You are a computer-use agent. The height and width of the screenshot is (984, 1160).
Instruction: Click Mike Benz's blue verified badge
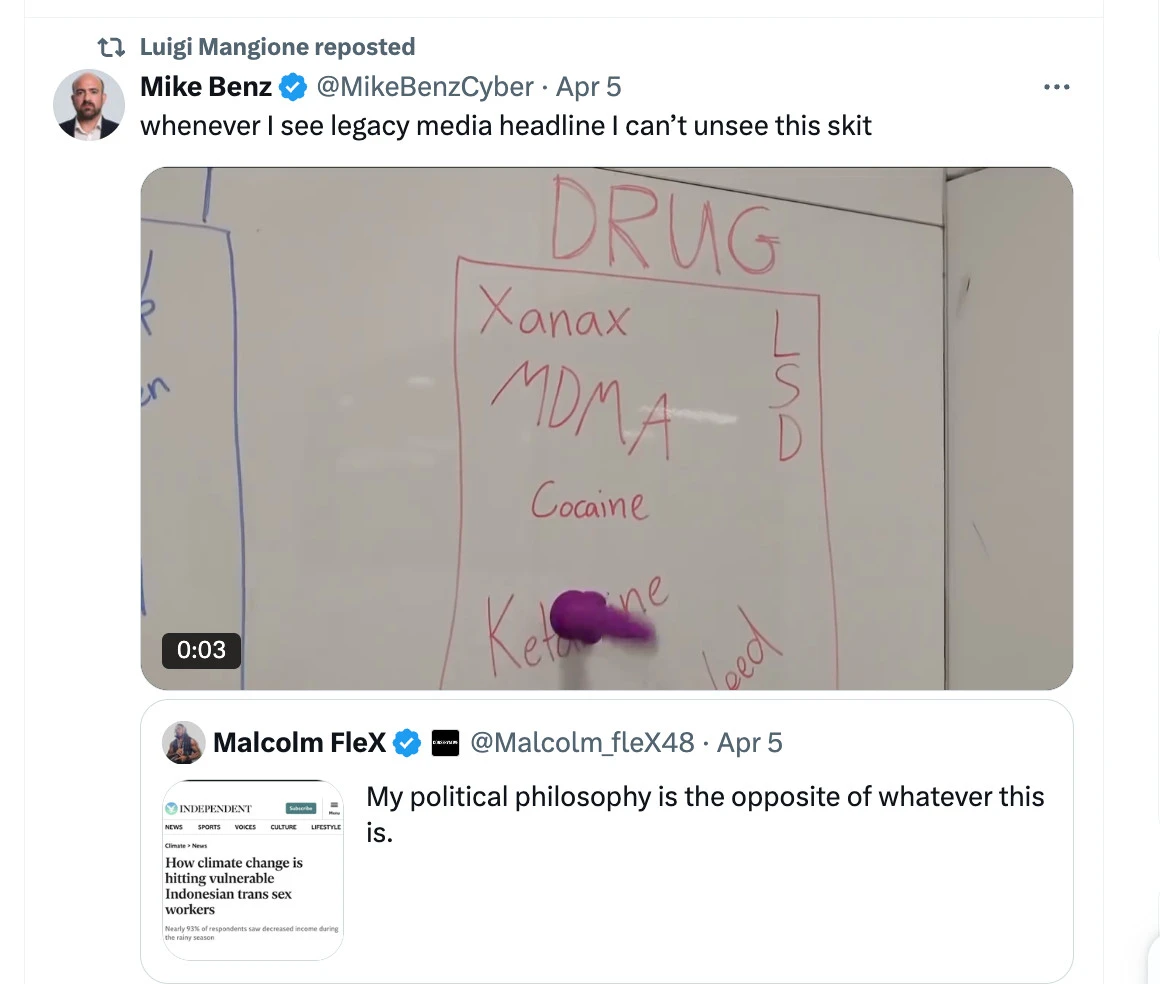(293, 87)
